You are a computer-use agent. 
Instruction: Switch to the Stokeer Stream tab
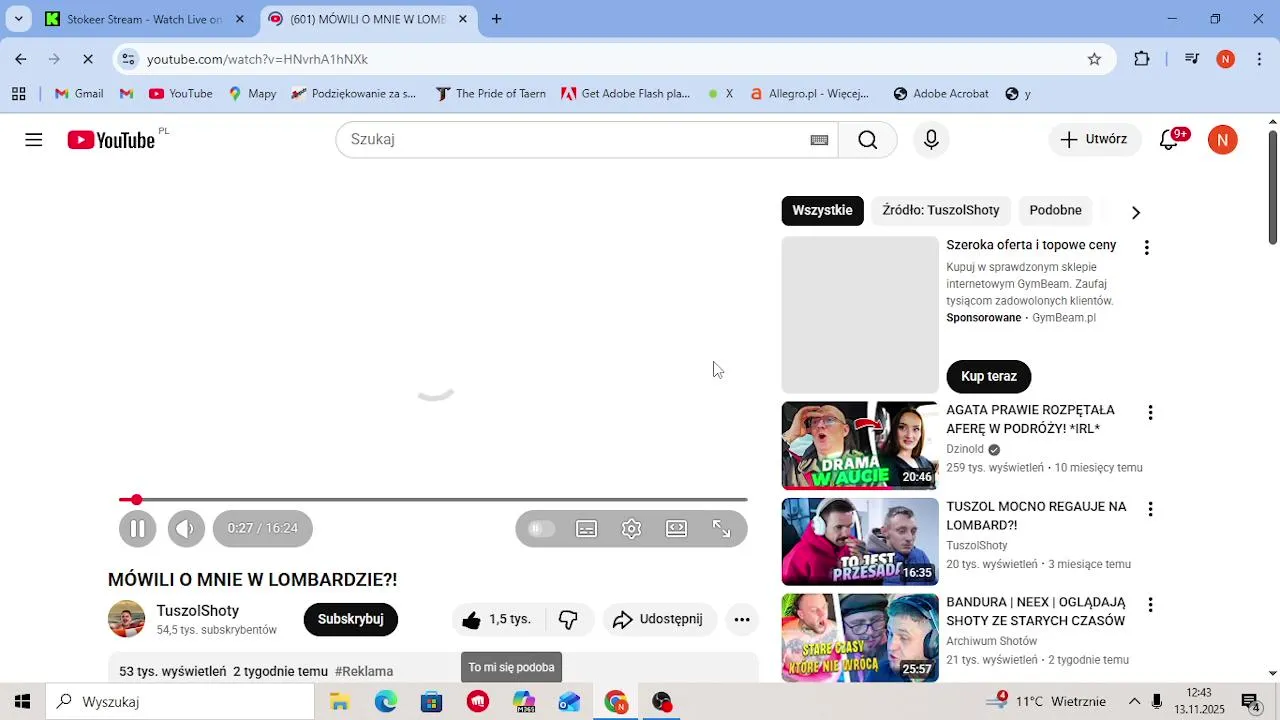point(144,19)
